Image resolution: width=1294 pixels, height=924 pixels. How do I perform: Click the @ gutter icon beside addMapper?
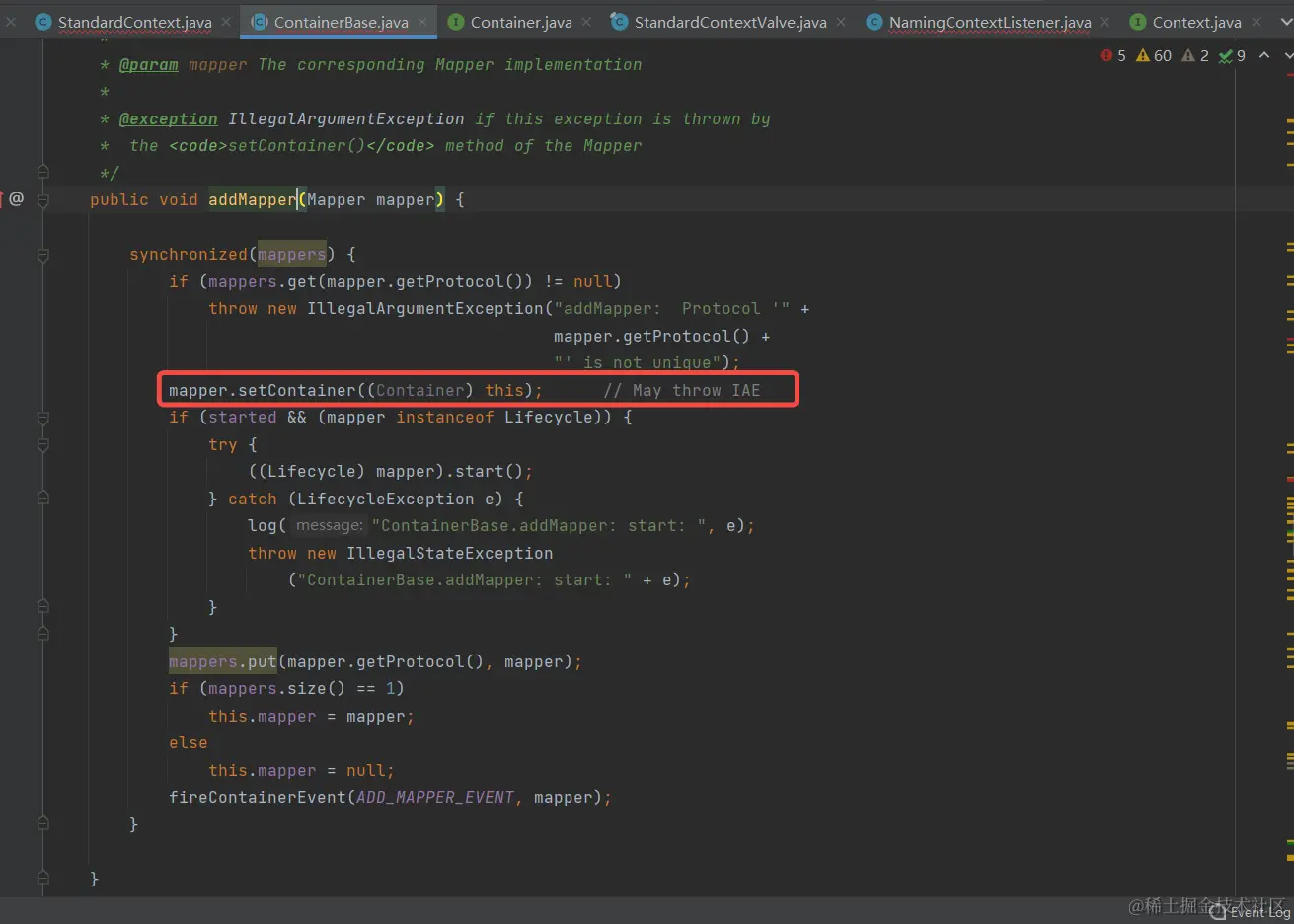16,199
